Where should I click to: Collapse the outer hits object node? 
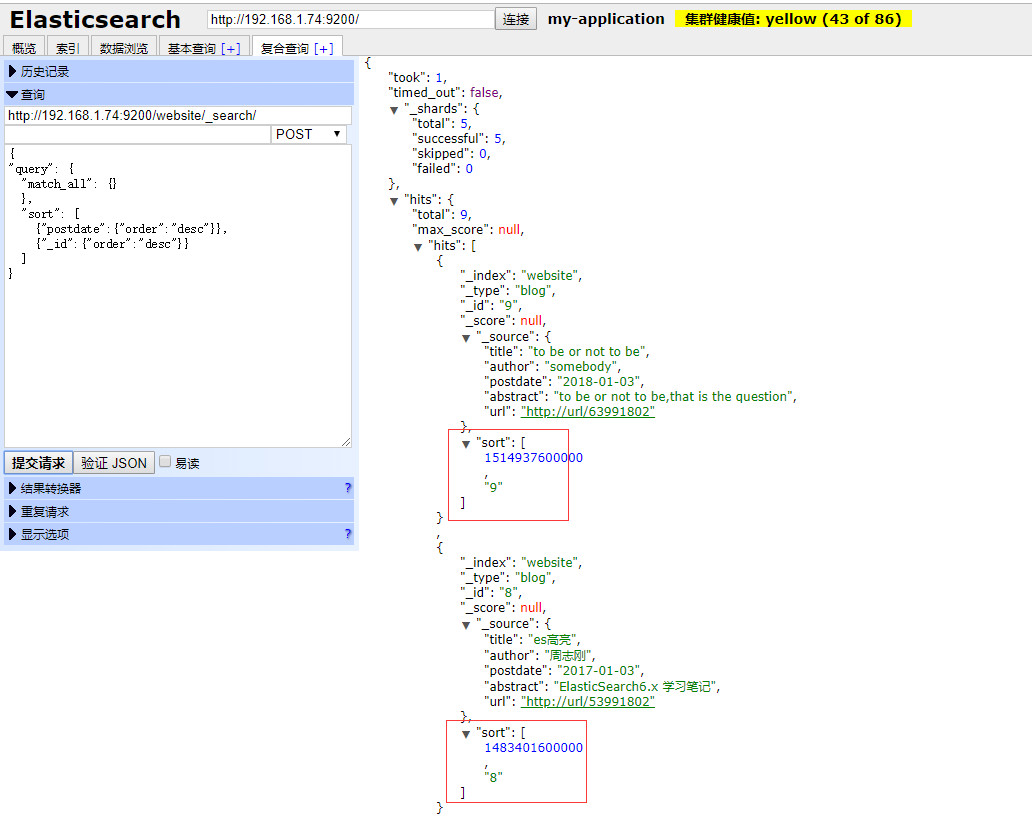coord(394,201)
